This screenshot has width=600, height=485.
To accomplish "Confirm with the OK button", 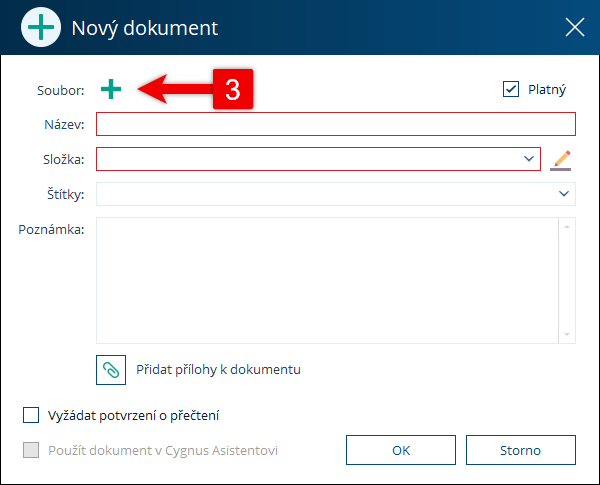I will 401,450.
